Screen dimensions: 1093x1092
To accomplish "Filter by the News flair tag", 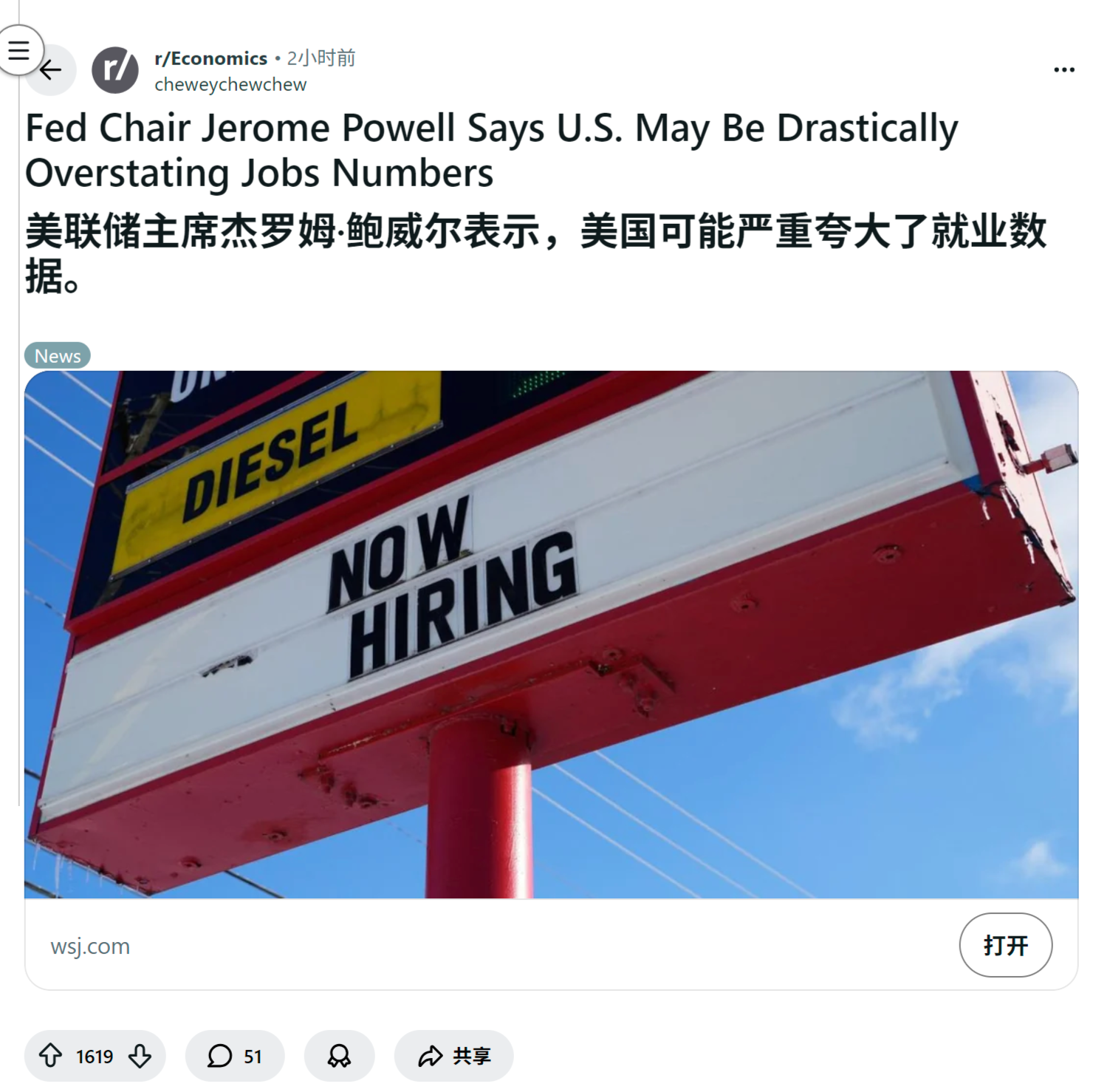I will 58,355.
